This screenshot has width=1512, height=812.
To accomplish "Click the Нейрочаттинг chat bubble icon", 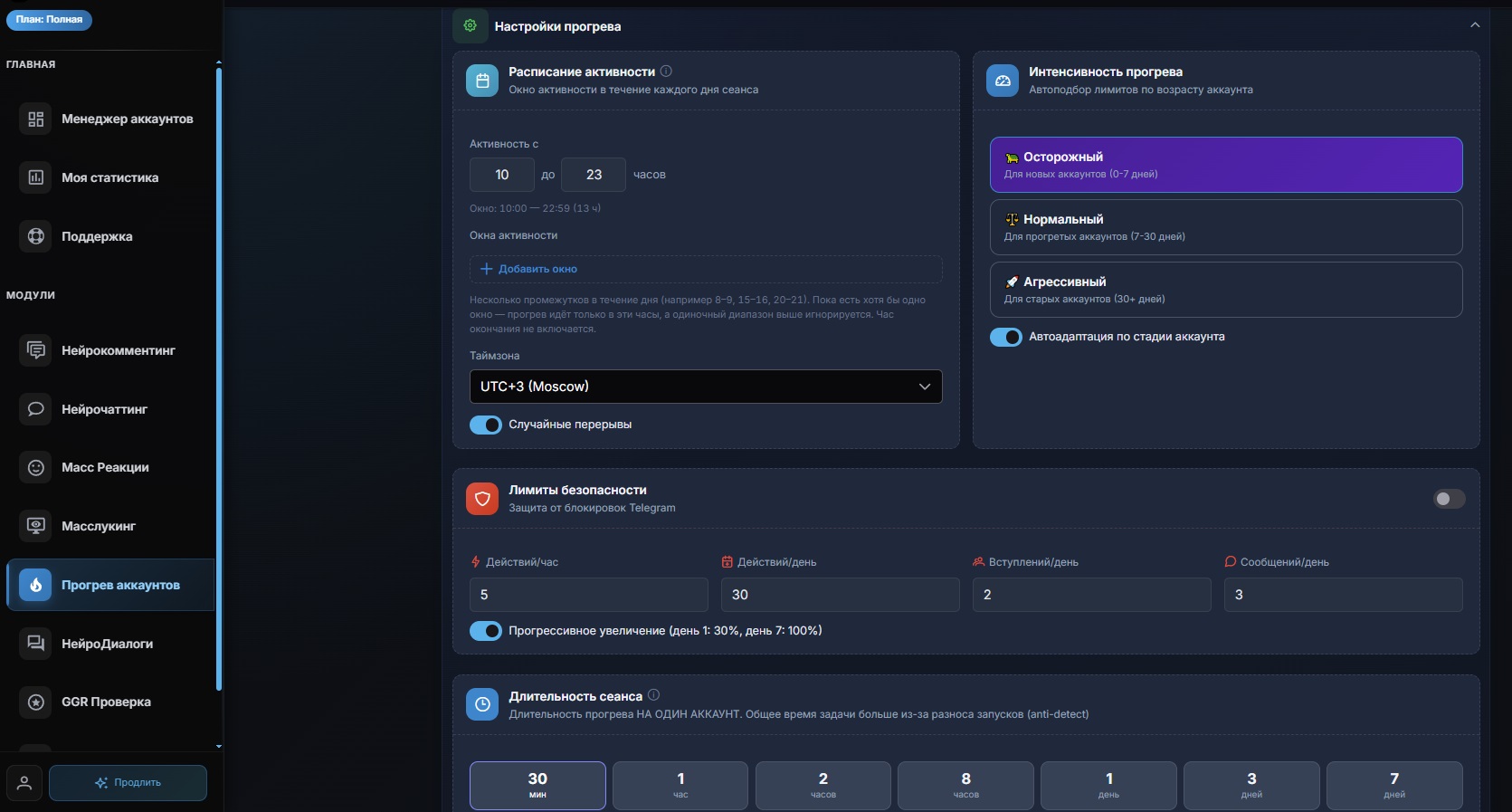I will (x=36, y=409).
